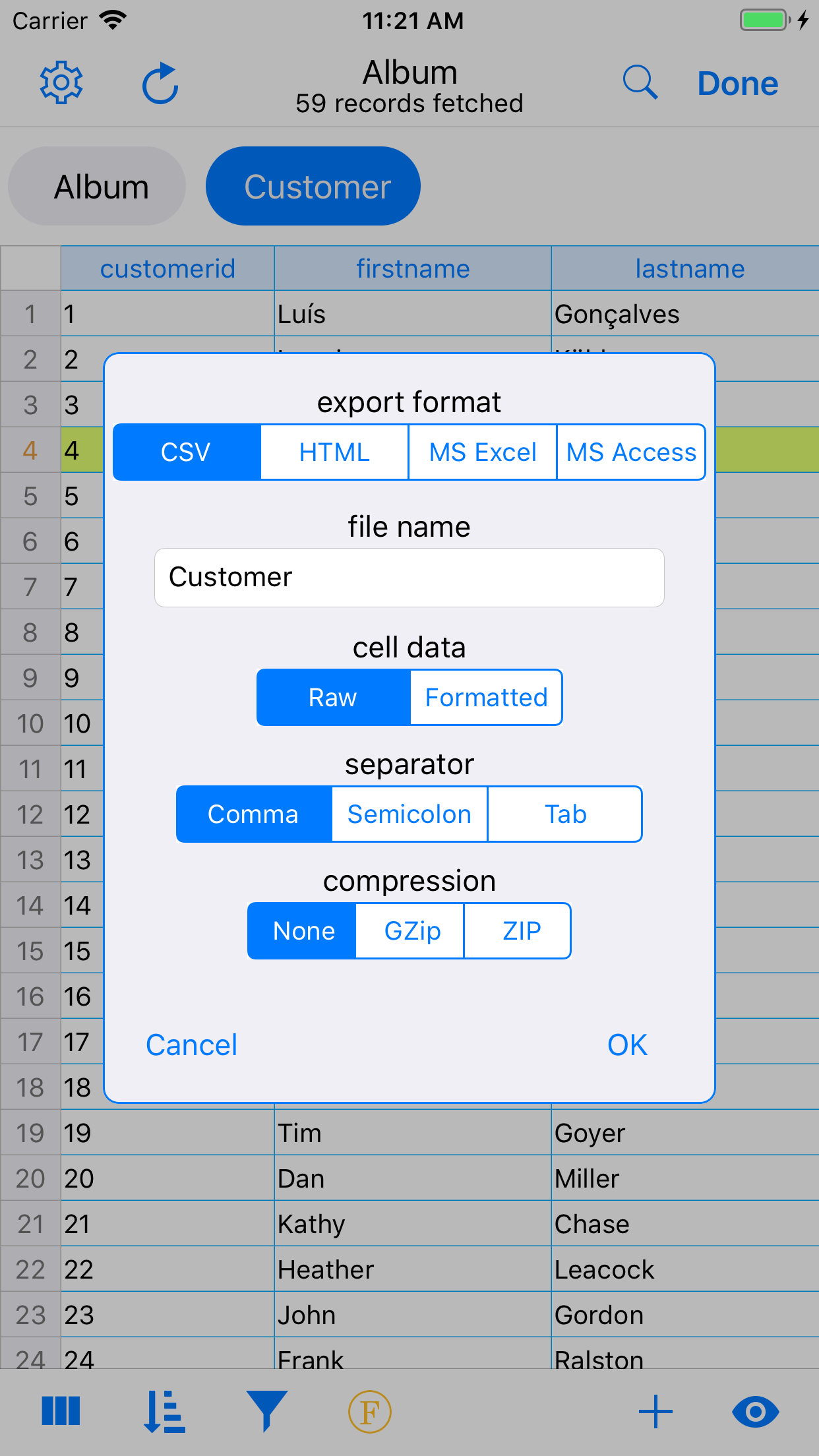
Task: Open the sort options tool
Action: pos(163,1412)
